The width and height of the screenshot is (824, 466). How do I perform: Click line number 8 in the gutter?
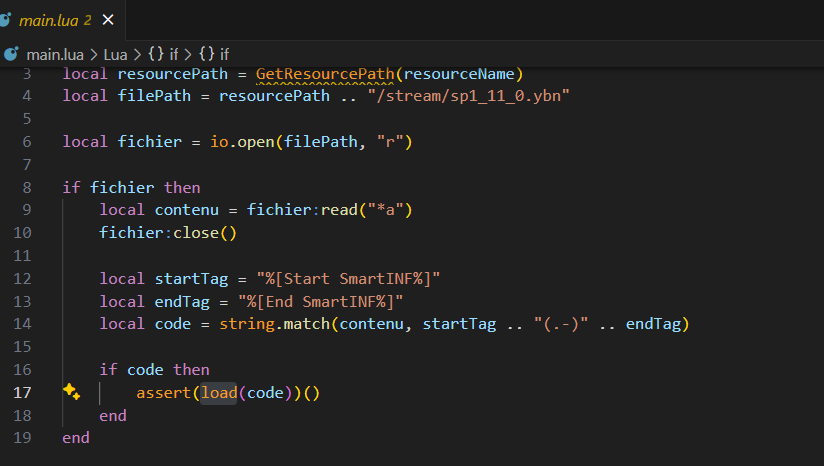coord(27,188)
